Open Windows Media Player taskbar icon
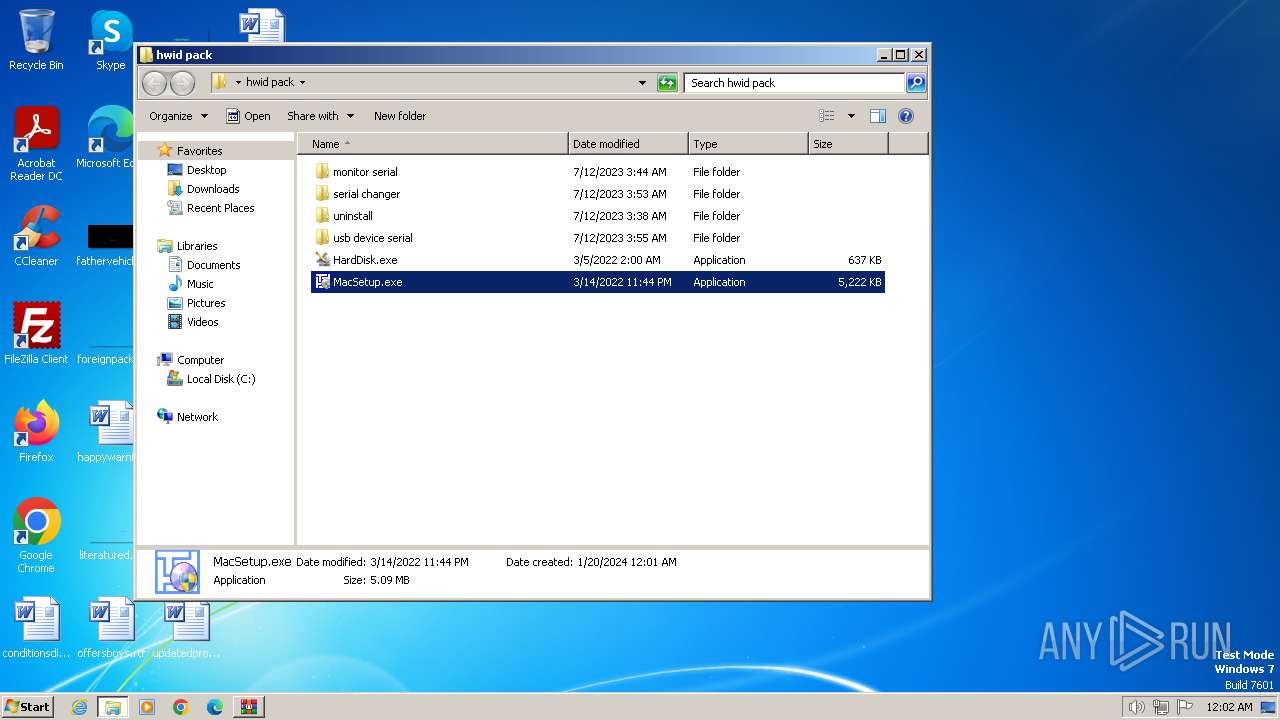Image resolution: width=1280 pixels, height=720 pixels. [x=147, y=707]
